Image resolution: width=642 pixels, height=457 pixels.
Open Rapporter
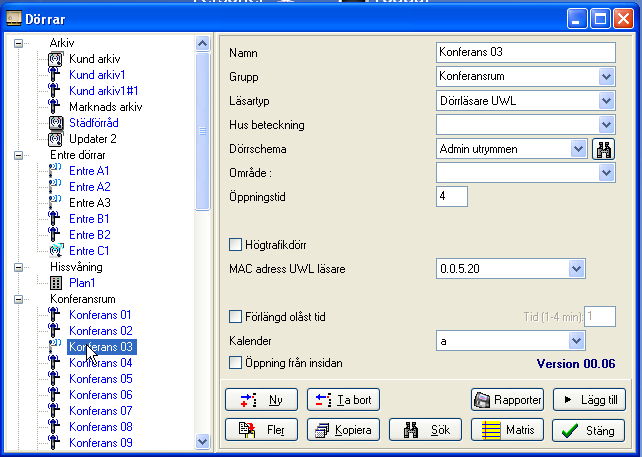507,400
